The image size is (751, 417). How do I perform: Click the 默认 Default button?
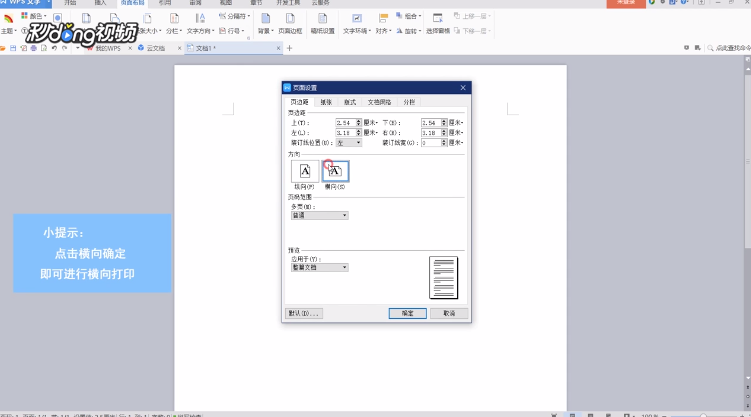coord(304,313)
